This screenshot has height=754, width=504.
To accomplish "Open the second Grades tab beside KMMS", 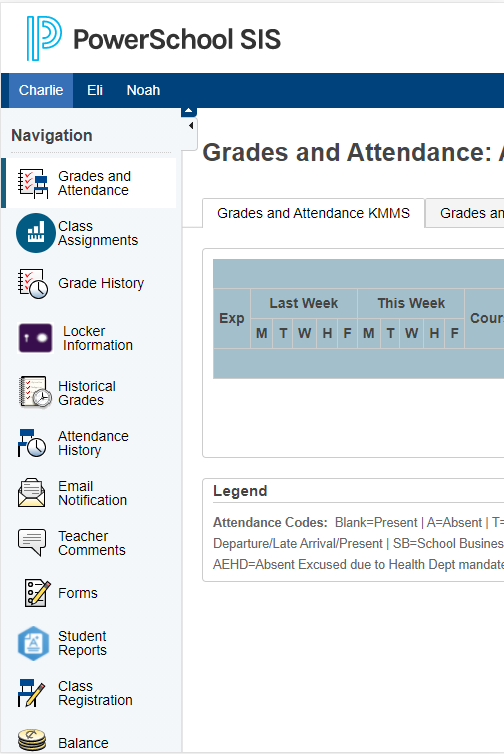I will pyautogui.click(x=466, y=214).
